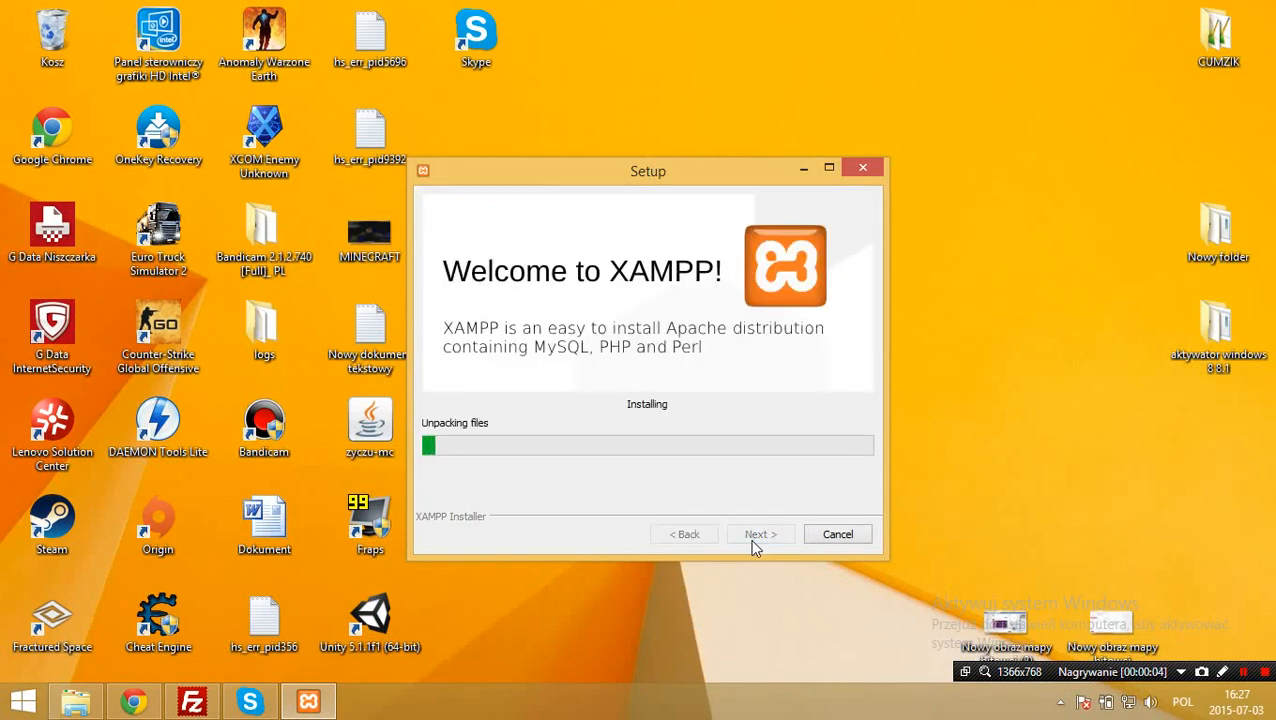Click the Unpacking files progress bar
1276x720 pixels.
647,446
